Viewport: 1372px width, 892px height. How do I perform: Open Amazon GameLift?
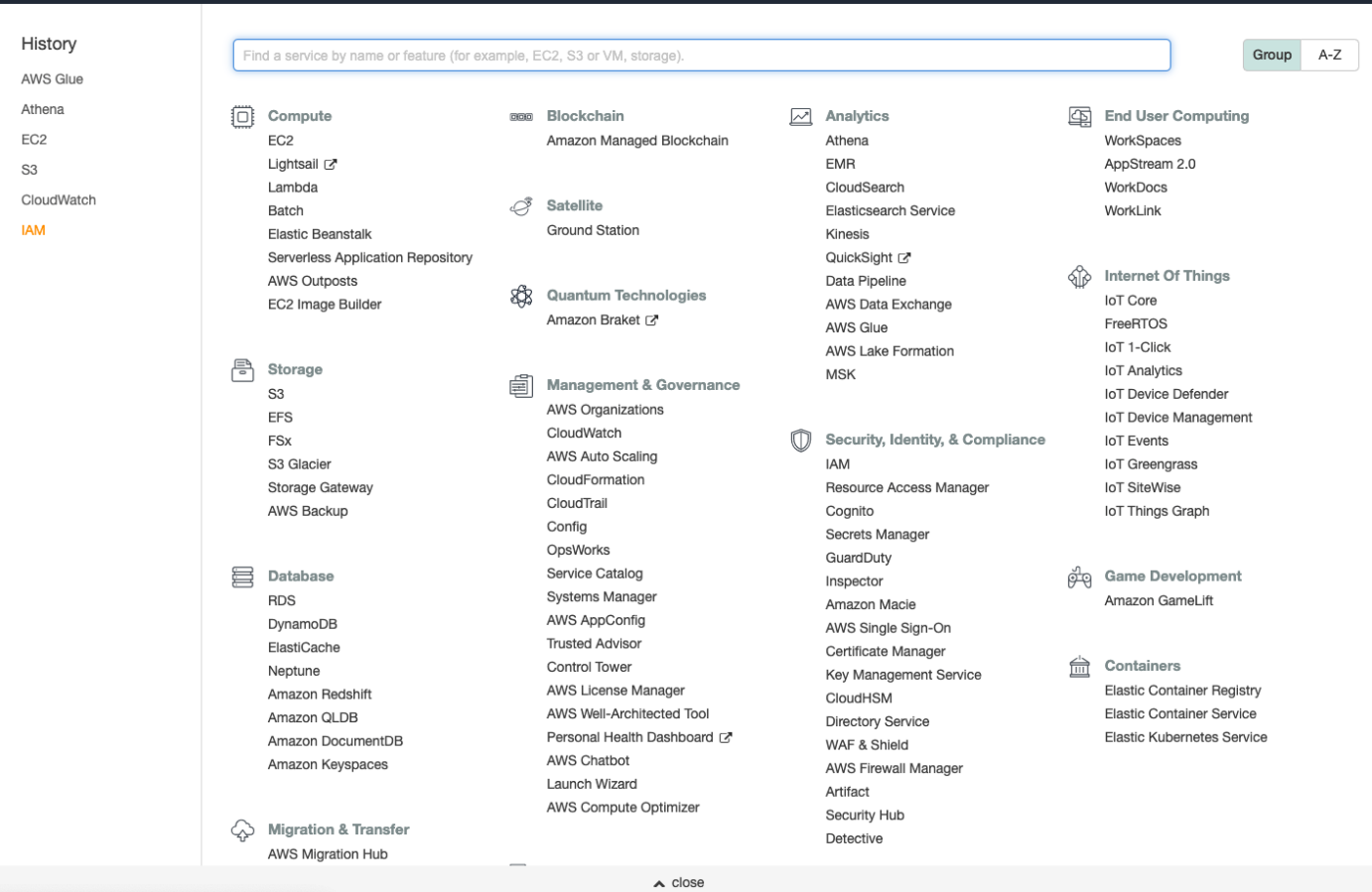[x=1160, y=601]
